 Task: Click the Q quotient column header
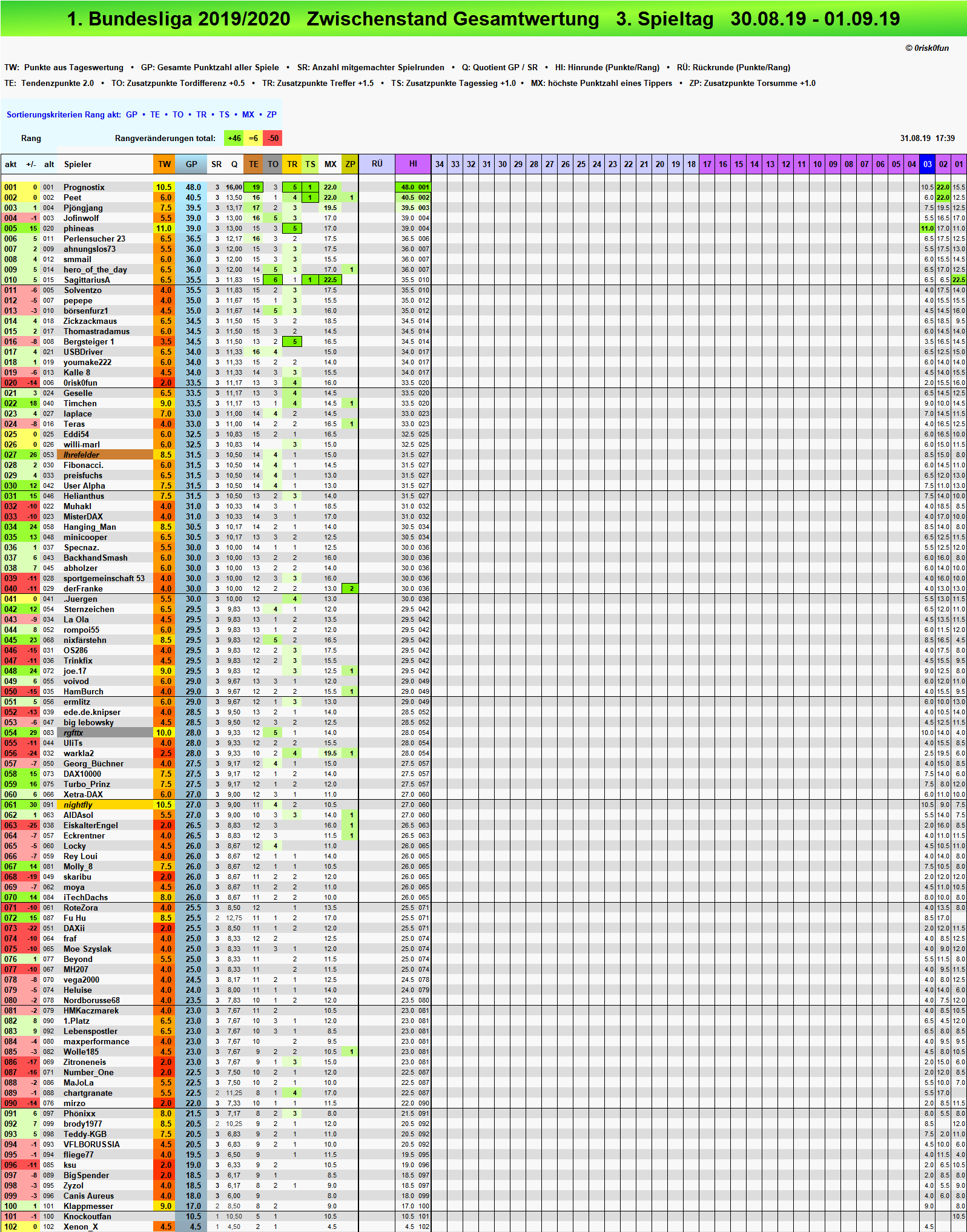[234, 164]
